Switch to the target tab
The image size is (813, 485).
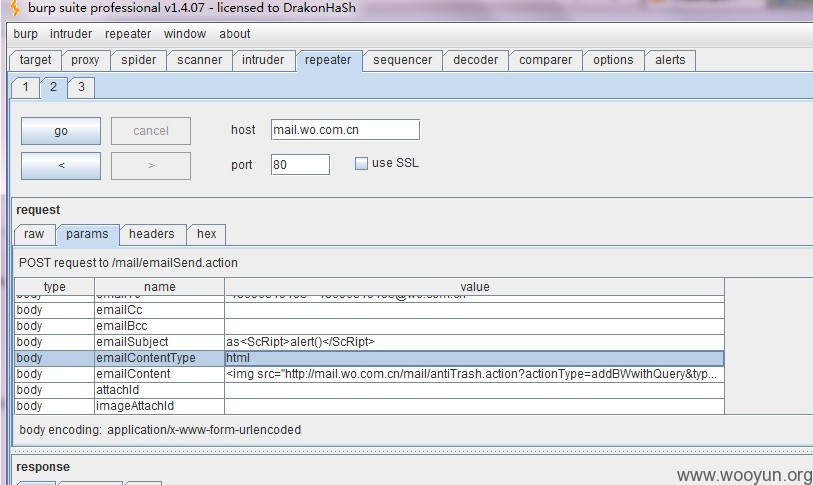[x=35, y=60]
